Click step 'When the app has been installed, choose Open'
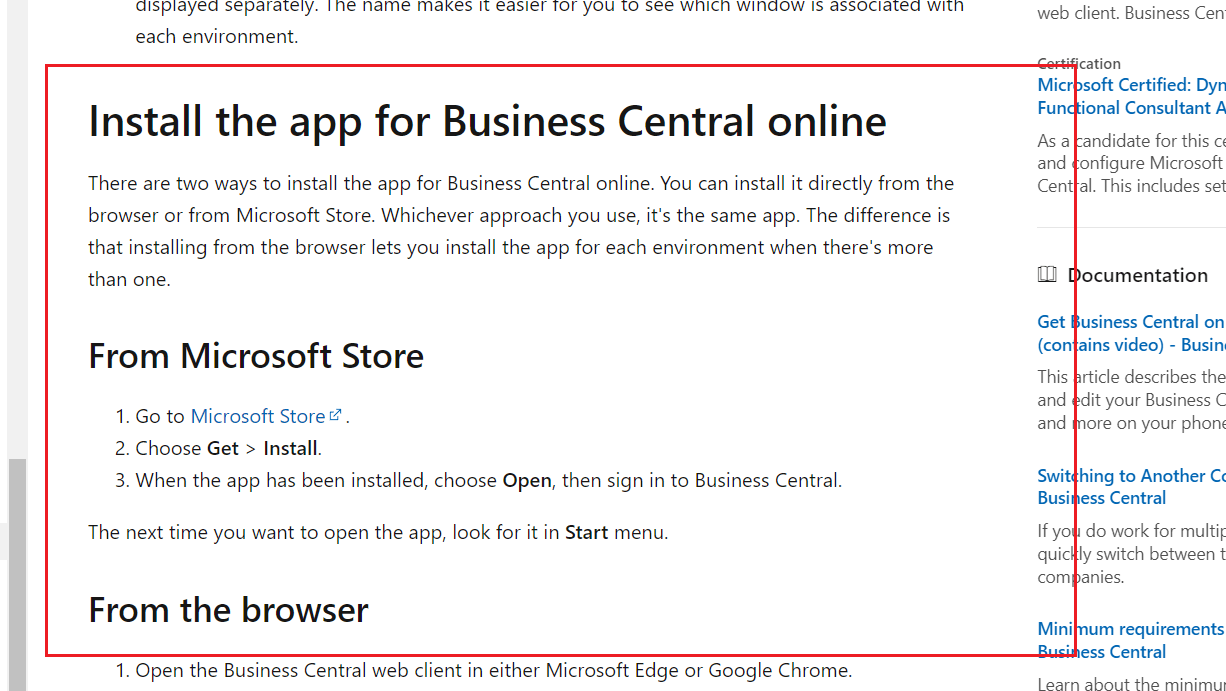 pos(489,480)
